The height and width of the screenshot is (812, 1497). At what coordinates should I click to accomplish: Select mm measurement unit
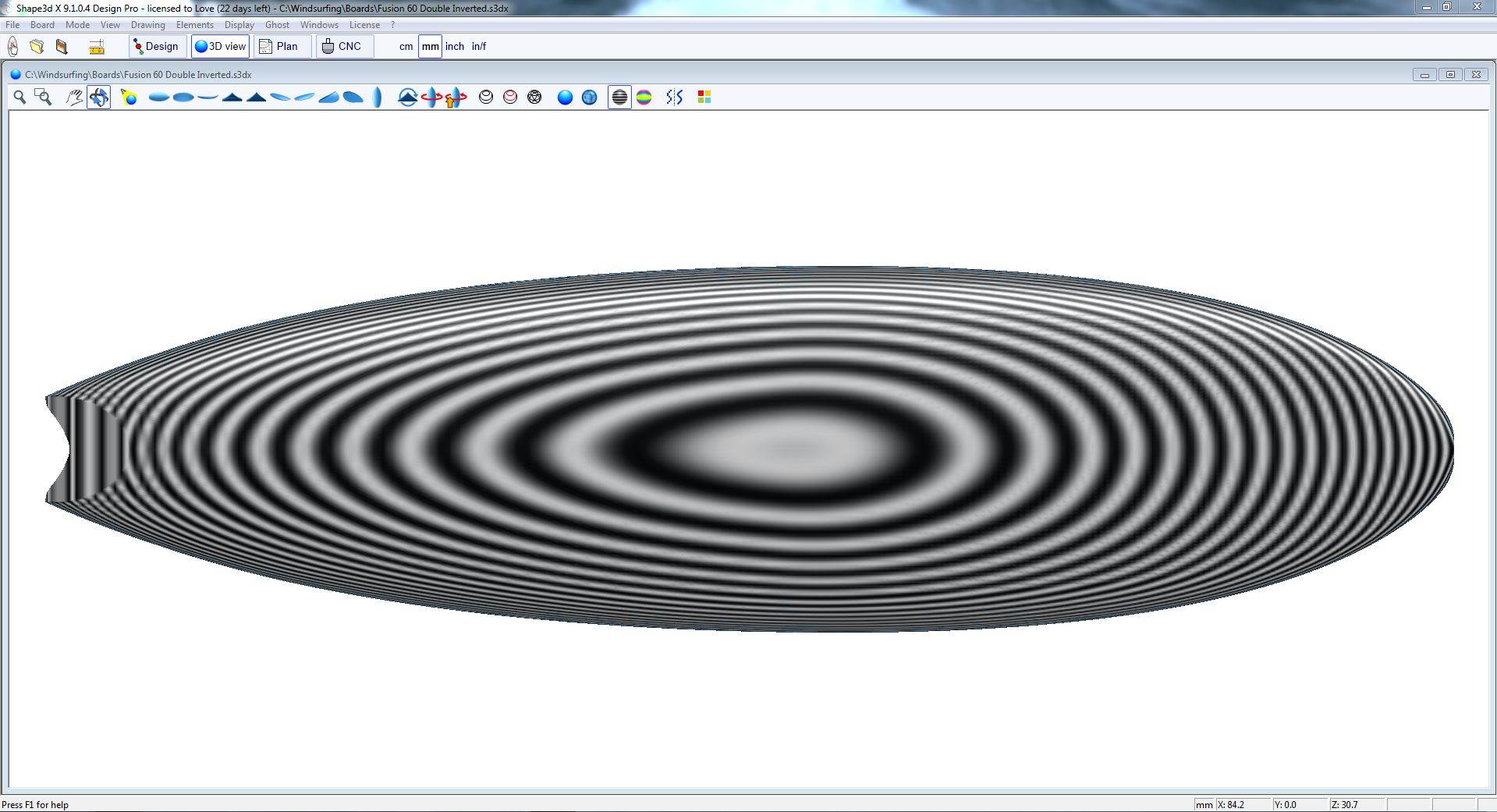pos(430,47)
